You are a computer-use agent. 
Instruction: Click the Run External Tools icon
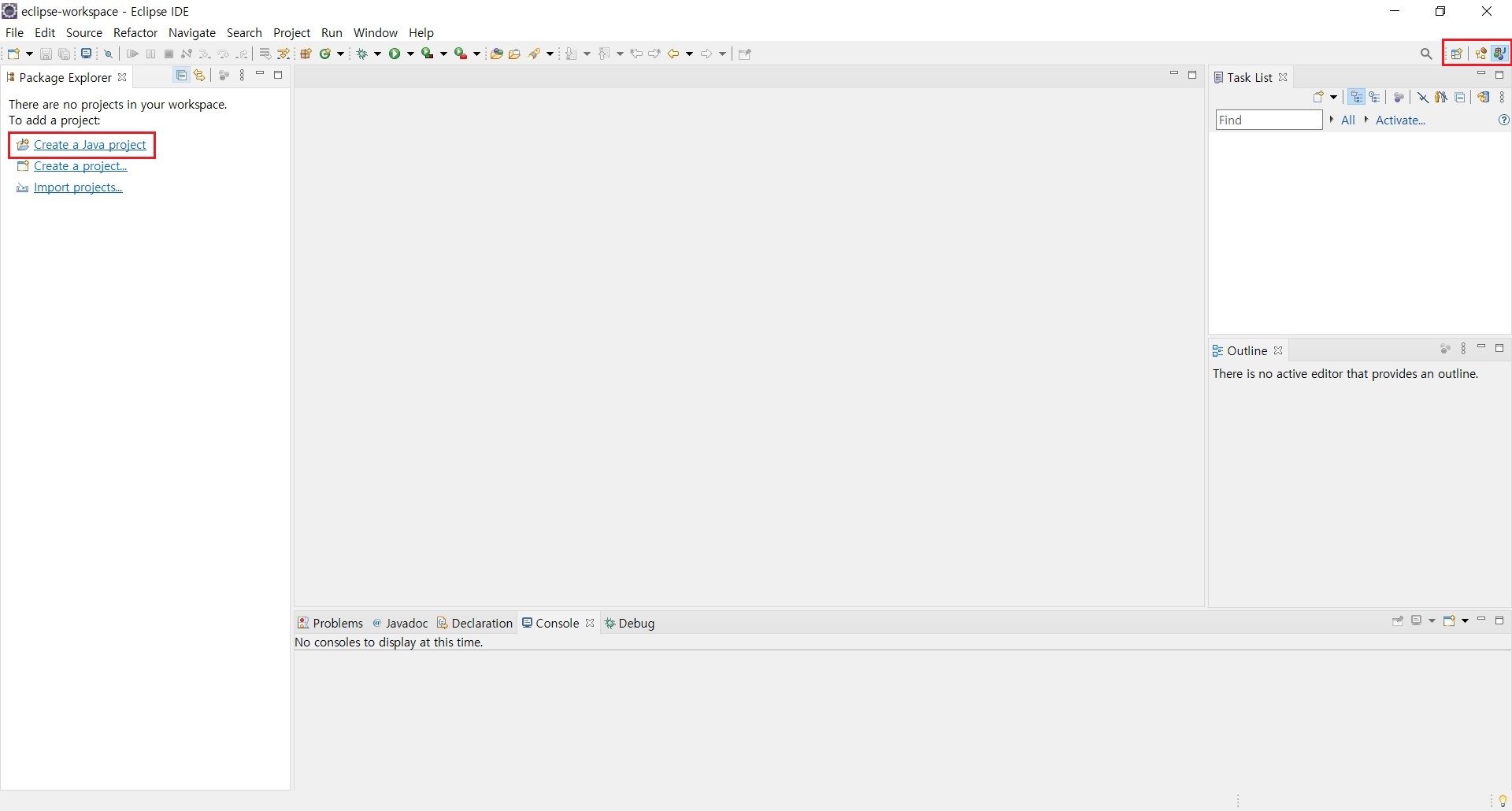[x=461, y=54]
